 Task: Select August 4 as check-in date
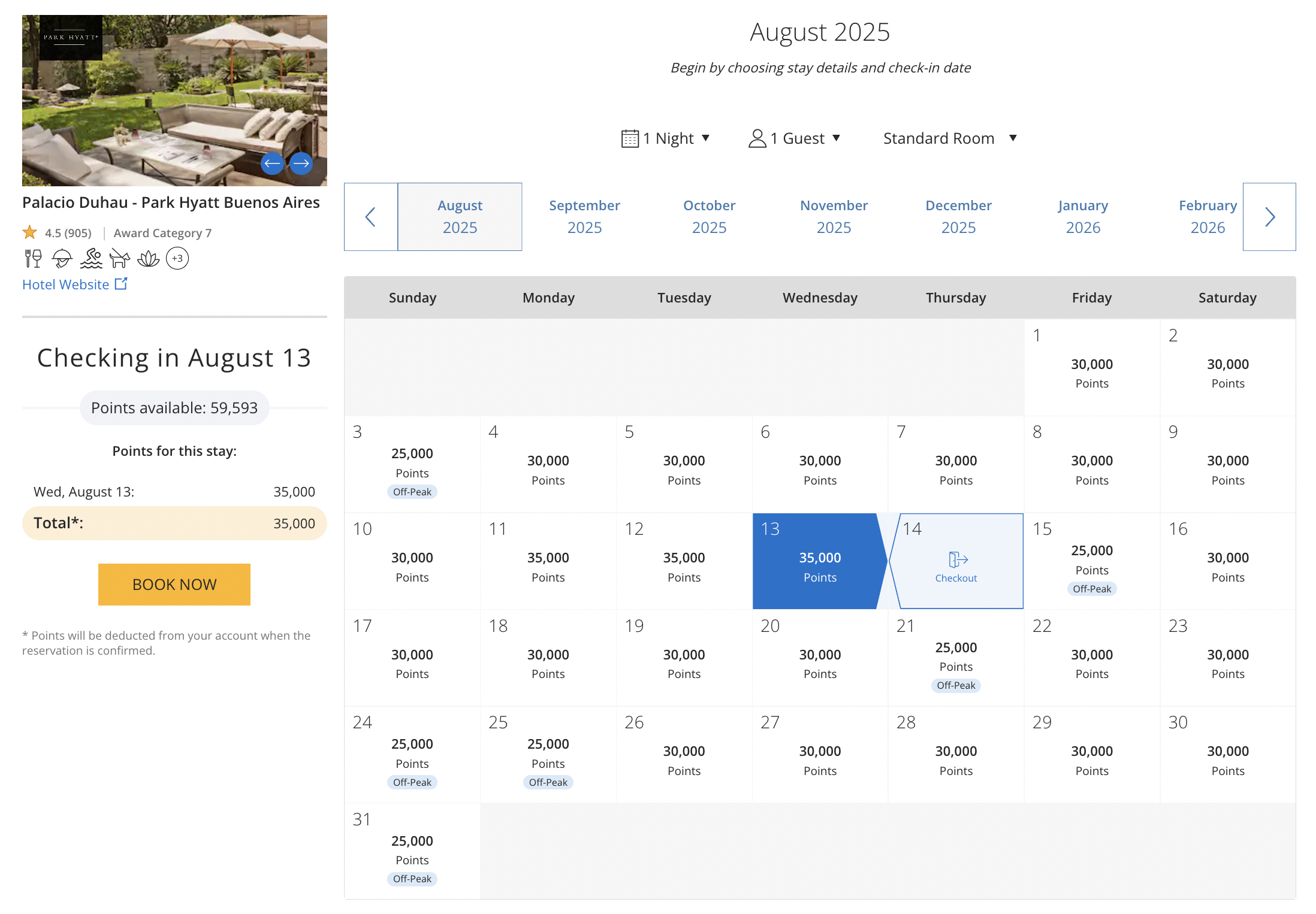tap(548, 465)
